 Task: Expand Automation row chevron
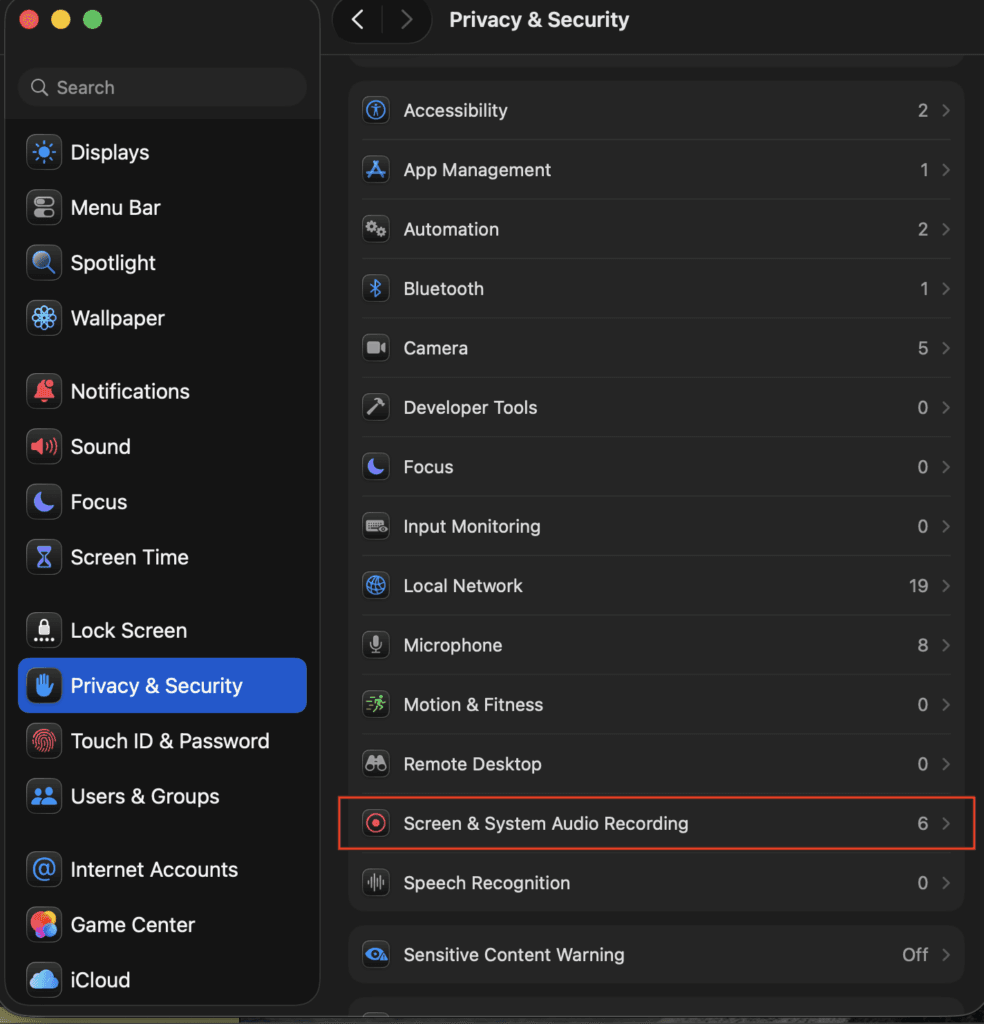[x=945, y=229]
